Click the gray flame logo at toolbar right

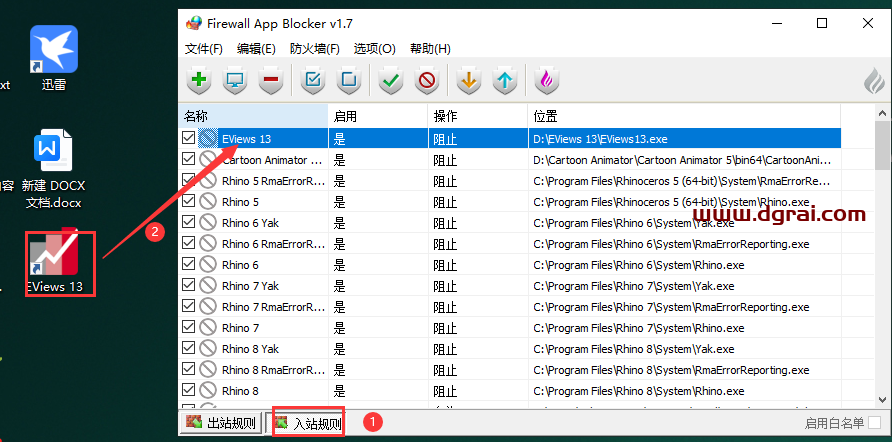[x=874, y=81]
